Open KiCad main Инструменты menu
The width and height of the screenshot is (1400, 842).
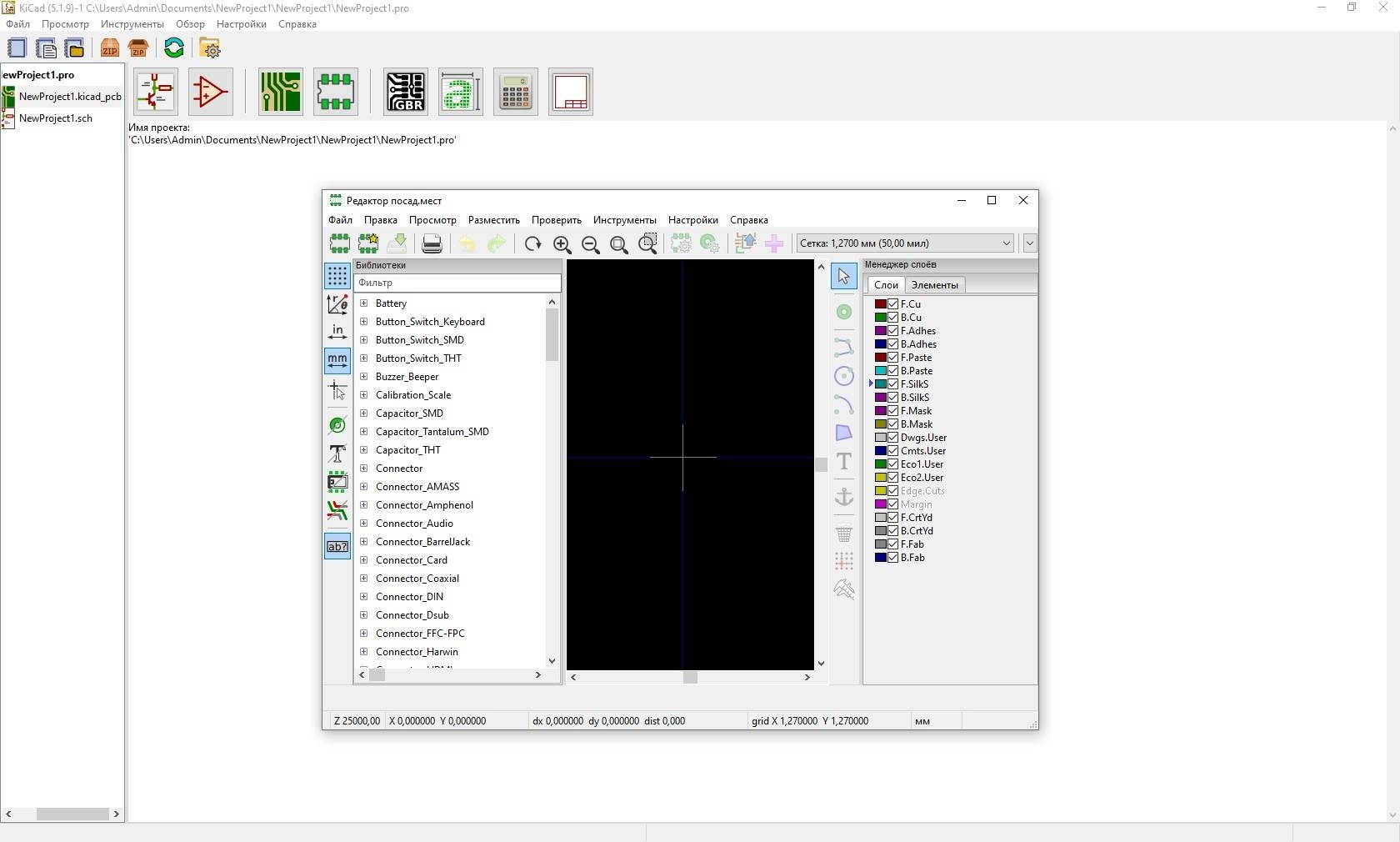pyautogui.click(x=132, y=24)
